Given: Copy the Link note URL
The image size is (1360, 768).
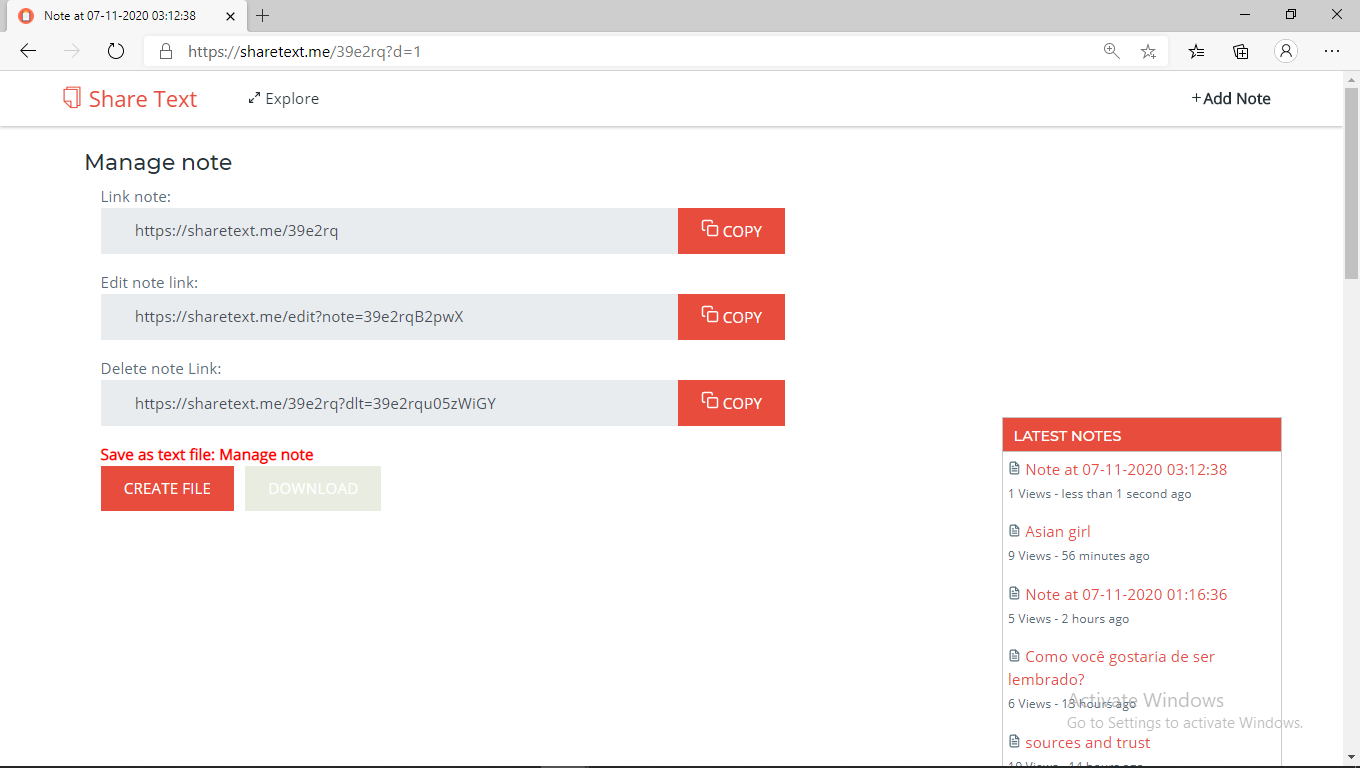Looking at the screenshot, I should 731,231.
